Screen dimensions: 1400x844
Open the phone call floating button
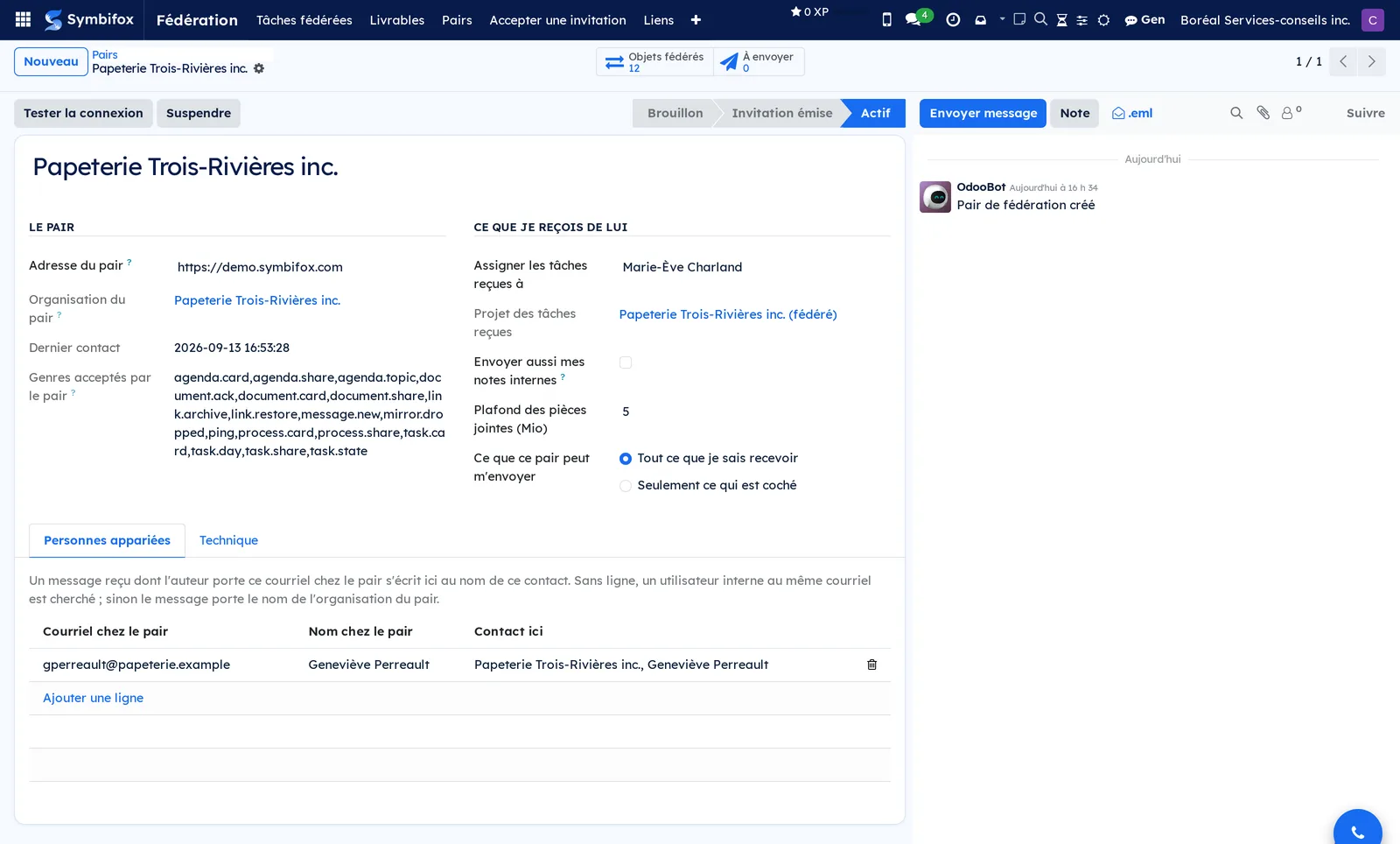tap(1357, 832)
